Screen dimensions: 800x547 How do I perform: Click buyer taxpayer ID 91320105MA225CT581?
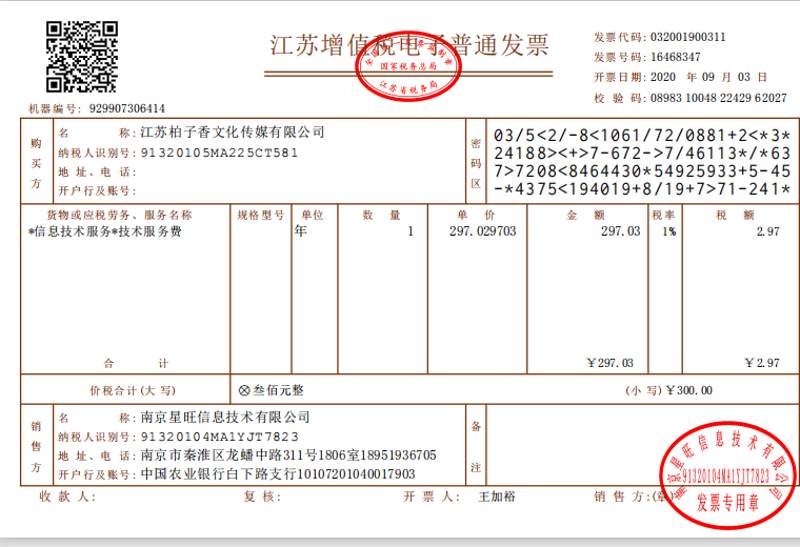(219, 153)
